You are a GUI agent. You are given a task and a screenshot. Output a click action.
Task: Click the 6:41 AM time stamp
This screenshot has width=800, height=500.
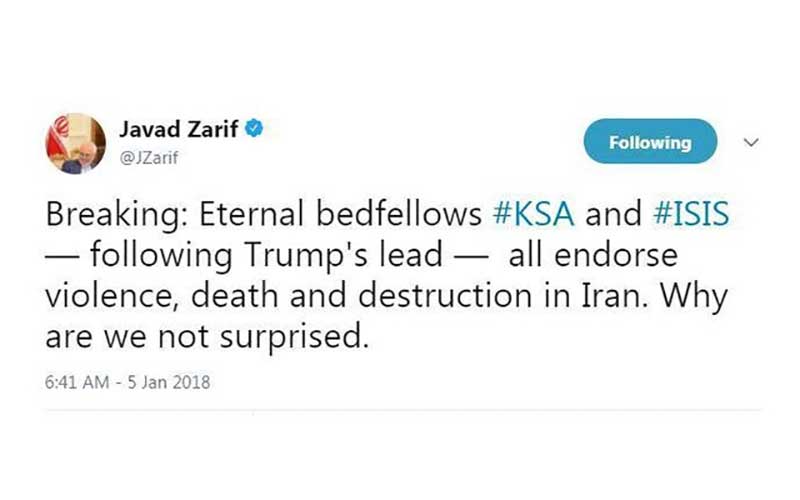74,384
